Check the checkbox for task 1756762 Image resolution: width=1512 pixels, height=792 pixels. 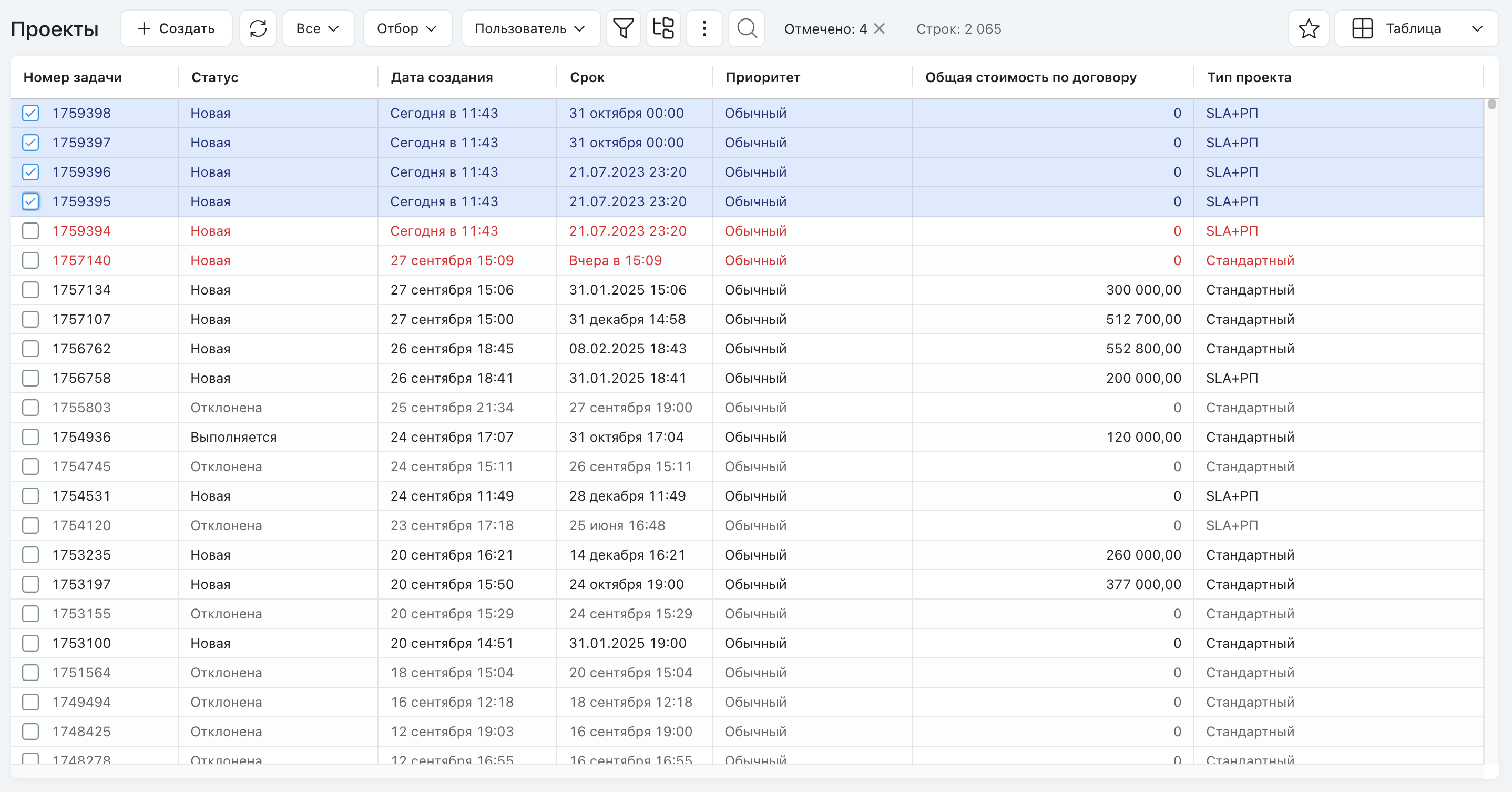click(30, 348)
